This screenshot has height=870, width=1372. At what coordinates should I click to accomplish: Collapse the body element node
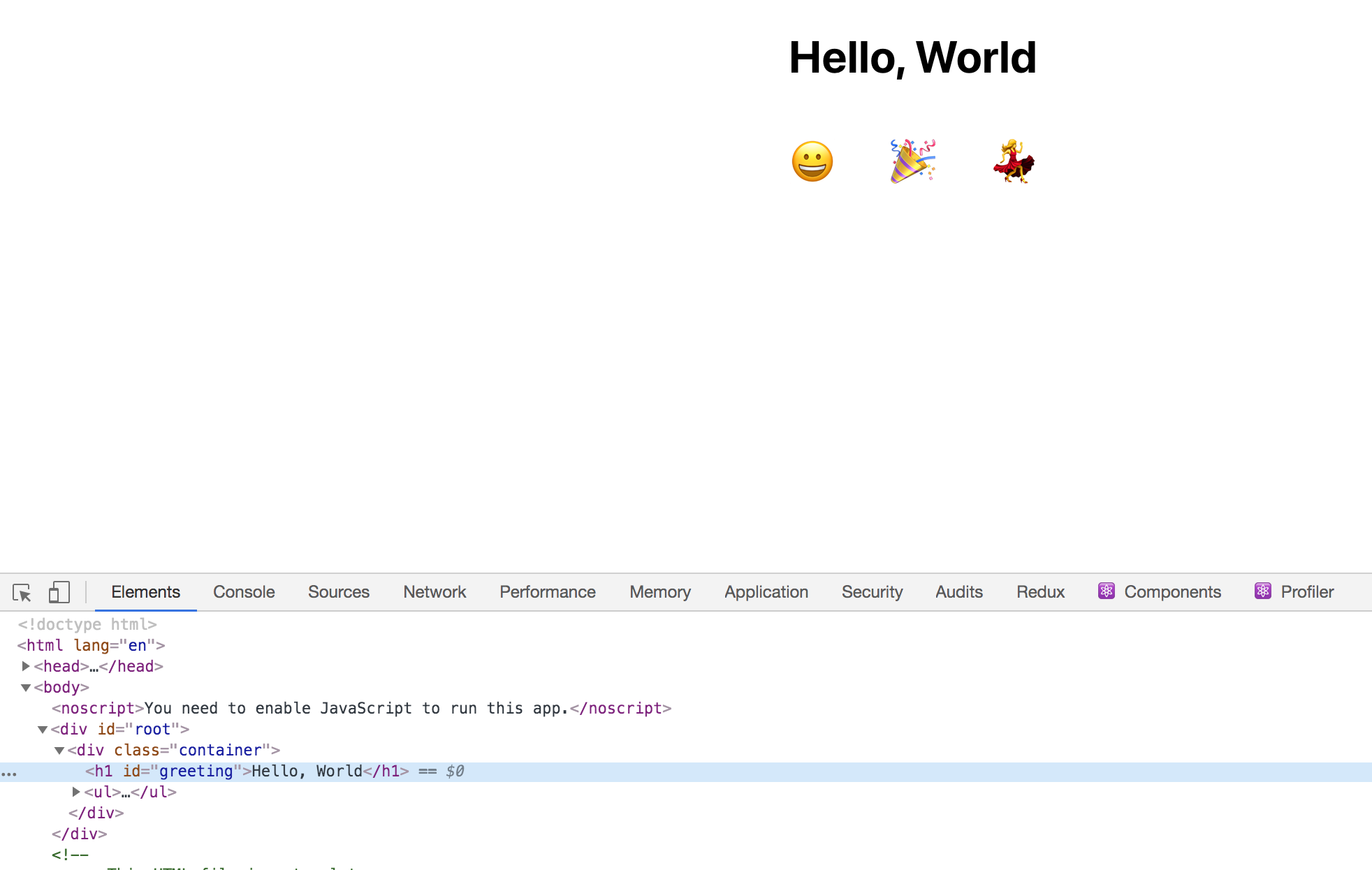coord(26,688)
